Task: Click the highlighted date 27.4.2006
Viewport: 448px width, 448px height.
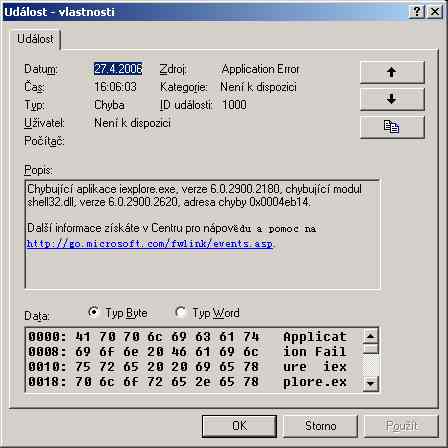Action: [x=118, y=69]
